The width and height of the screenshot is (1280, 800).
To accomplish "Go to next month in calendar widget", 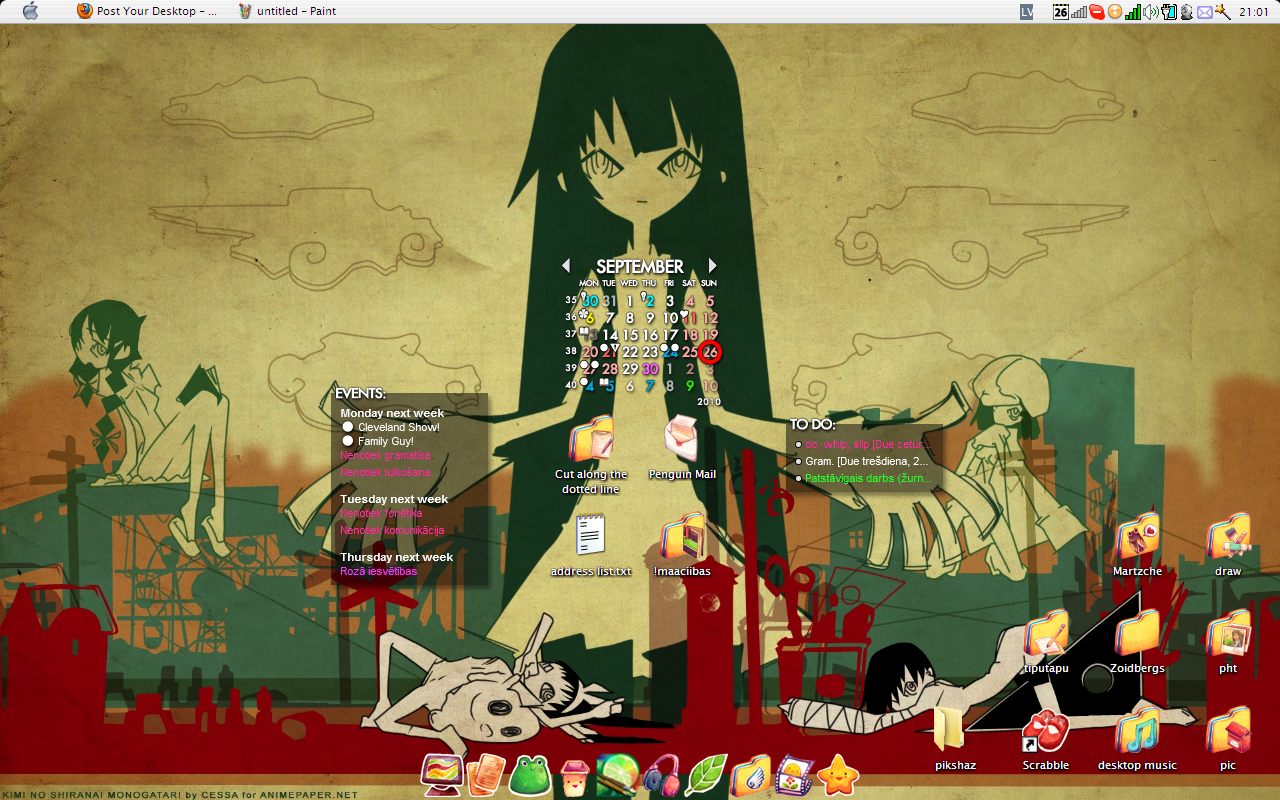I will pyautogui.click(x=712, y=266).
